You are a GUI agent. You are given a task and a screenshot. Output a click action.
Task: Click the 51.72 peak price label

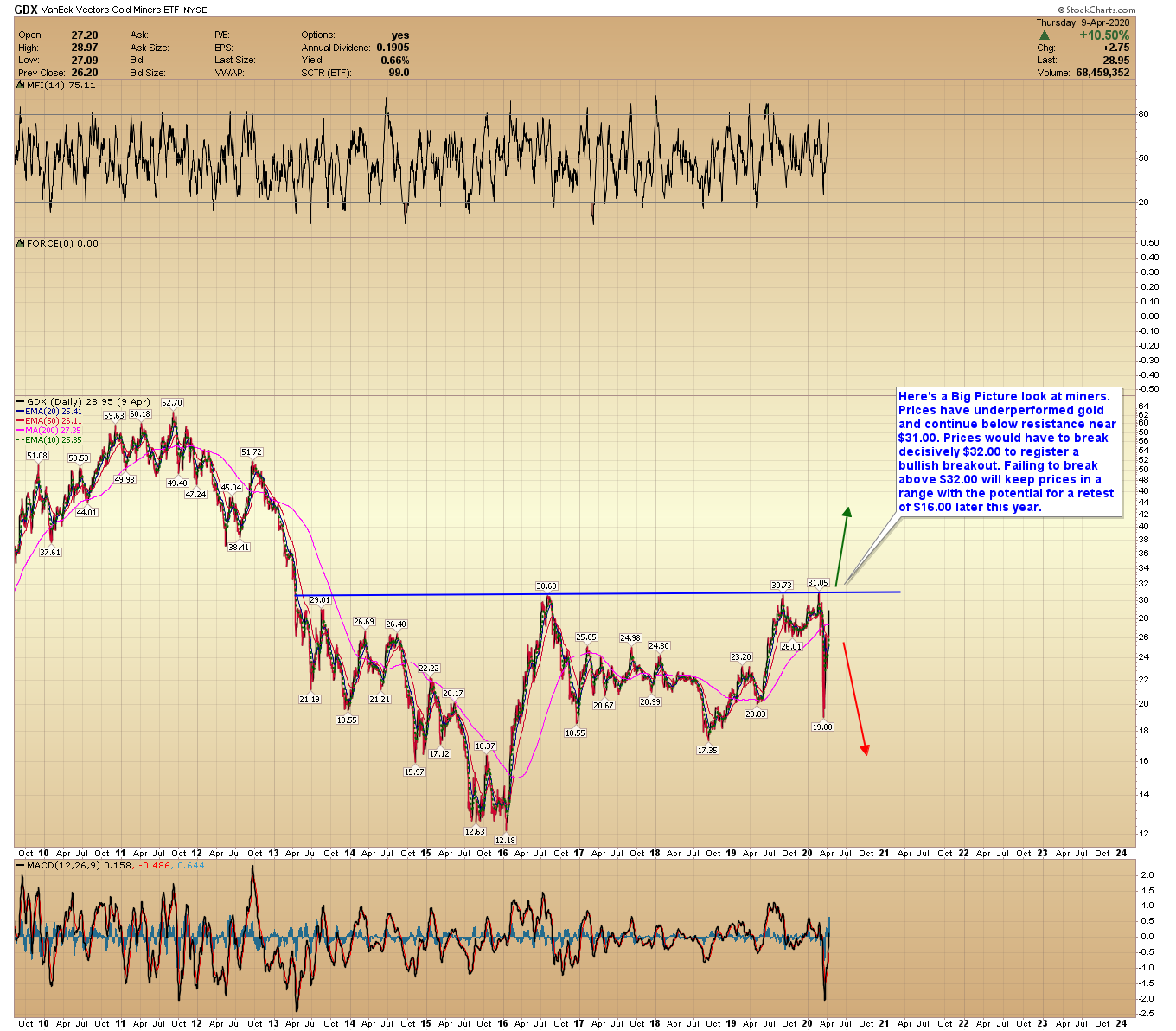(x=252, y=451)
